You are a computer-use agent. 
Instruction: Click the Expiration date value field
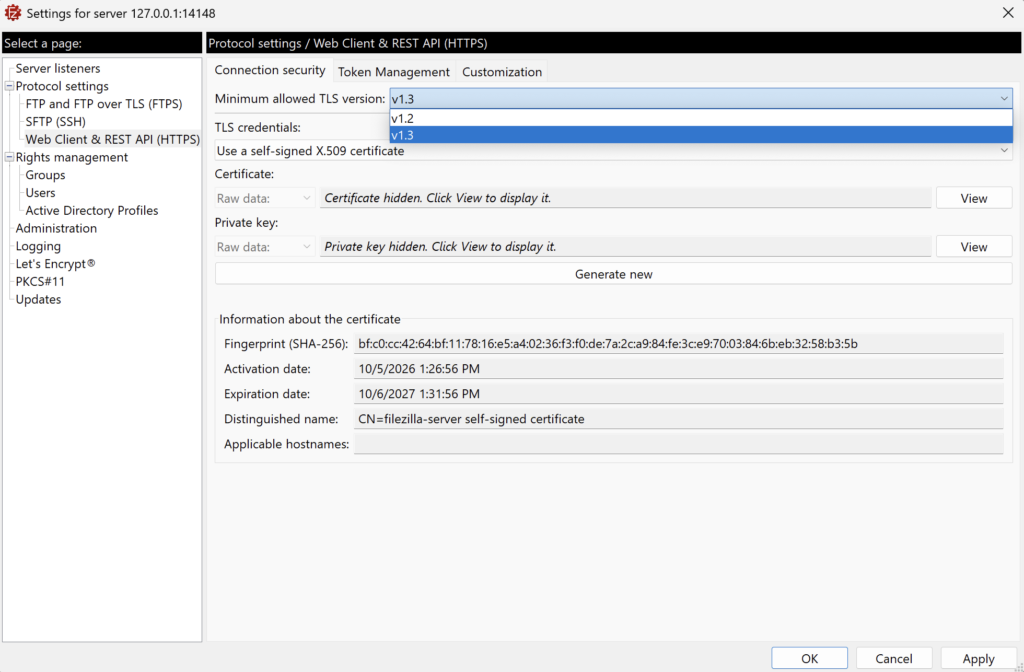[678, 394]
